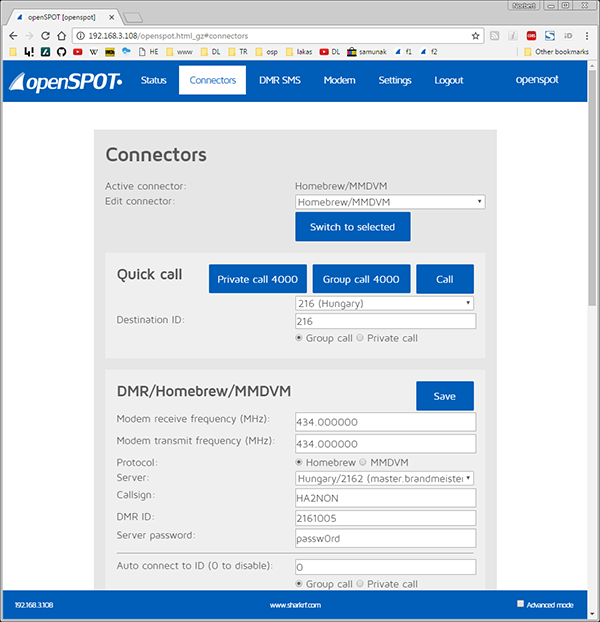Click the 'Switch to selected' button
Image resolution: width=600 pixels, height=622 pixels.
tap(353, 227)
